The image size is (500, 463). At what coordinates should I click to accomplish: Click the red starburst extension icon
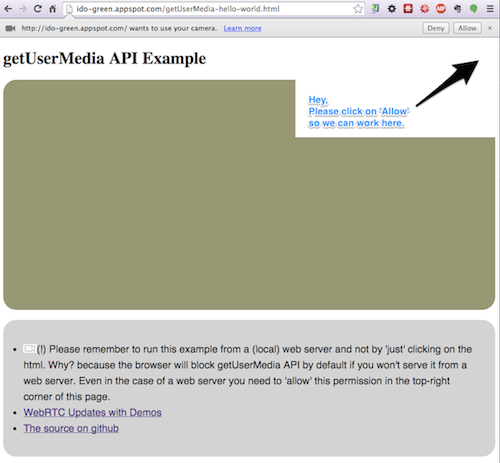click(424, 9)
